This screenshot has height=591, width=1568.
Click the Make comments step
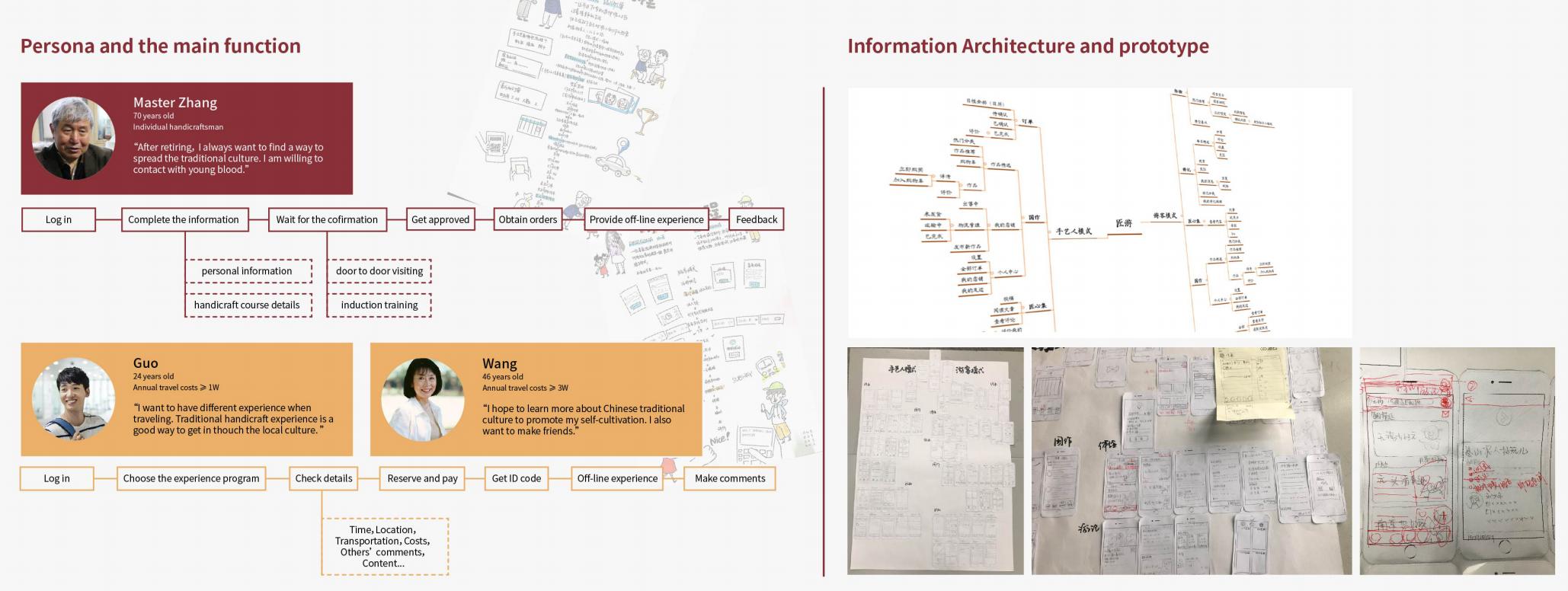click(x=730, y=478)
